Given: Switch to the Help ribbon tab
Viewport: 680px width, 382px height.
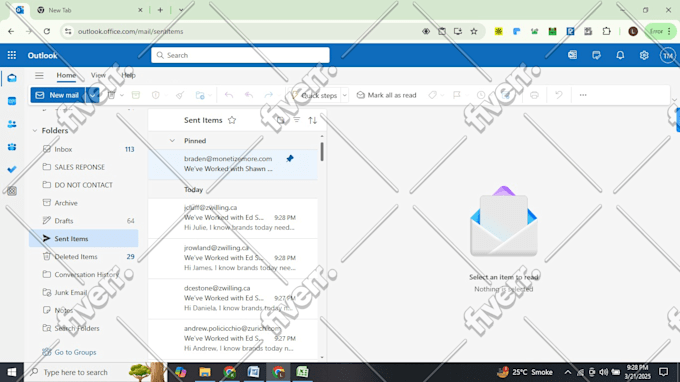Looking at the screenshot, I should click(128, 75).
